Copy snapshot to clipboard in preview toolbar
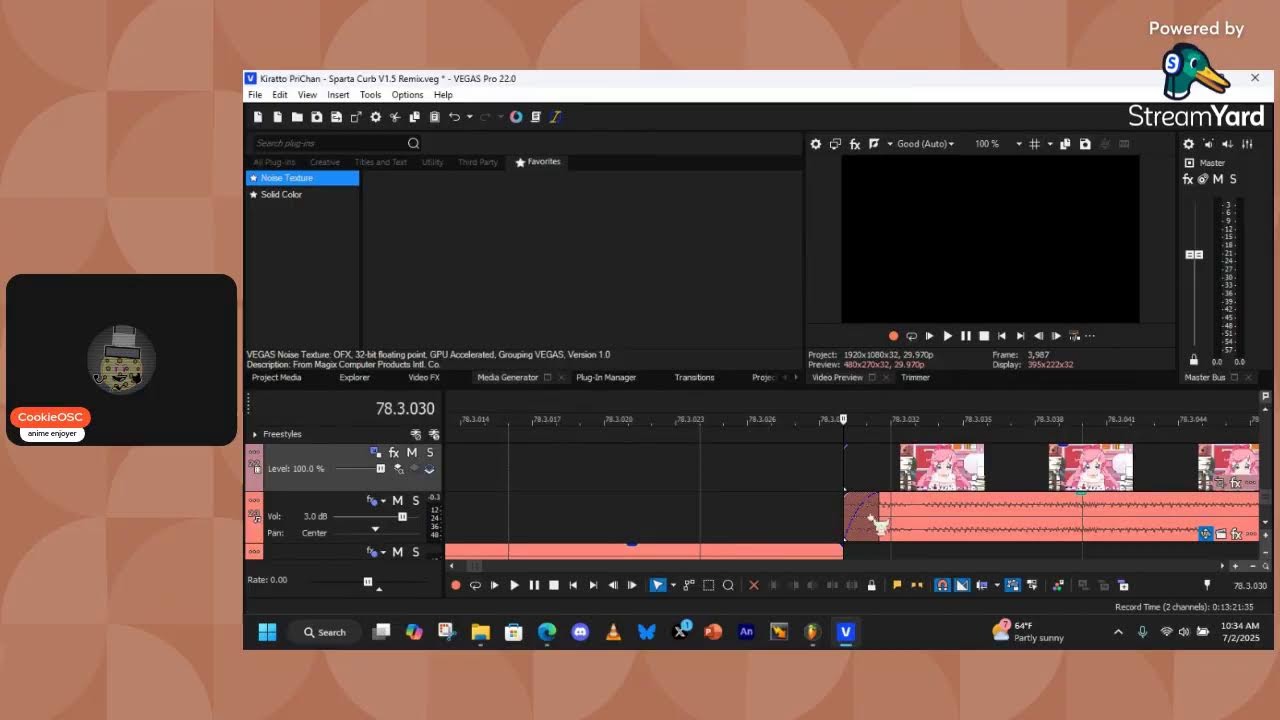 click(1065, 144)
